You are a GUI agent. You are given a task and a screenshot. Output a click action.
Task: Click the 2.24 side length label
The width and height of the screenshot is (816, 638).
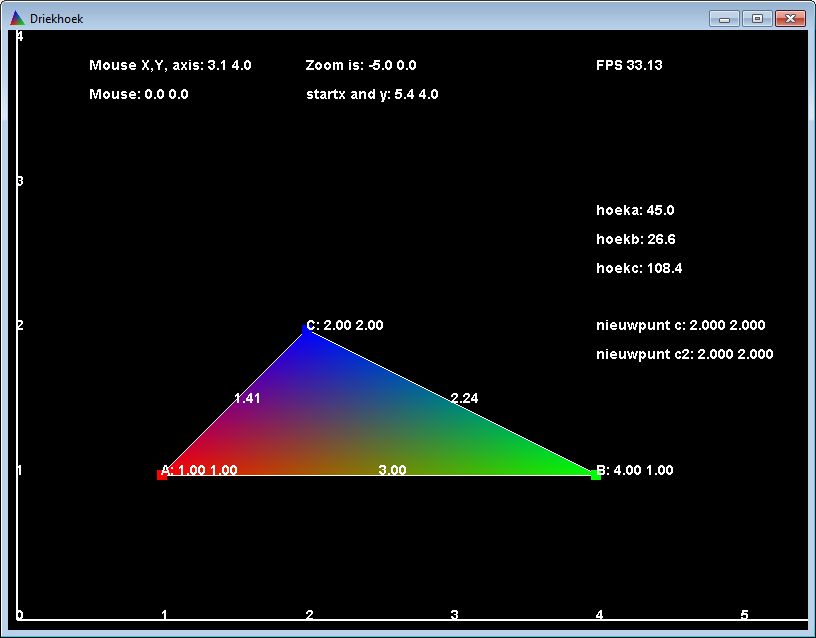pos(464,398)
